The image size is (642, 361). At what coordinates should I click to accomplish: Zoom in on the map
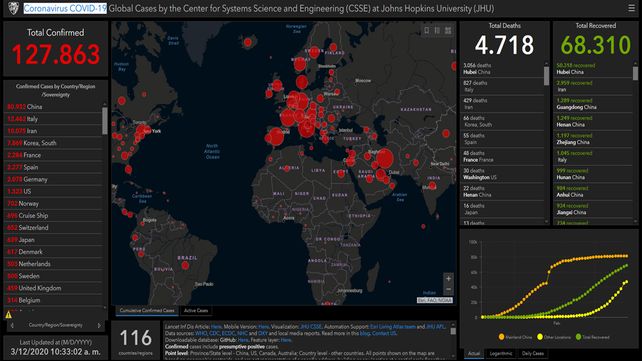pos(448,279)
